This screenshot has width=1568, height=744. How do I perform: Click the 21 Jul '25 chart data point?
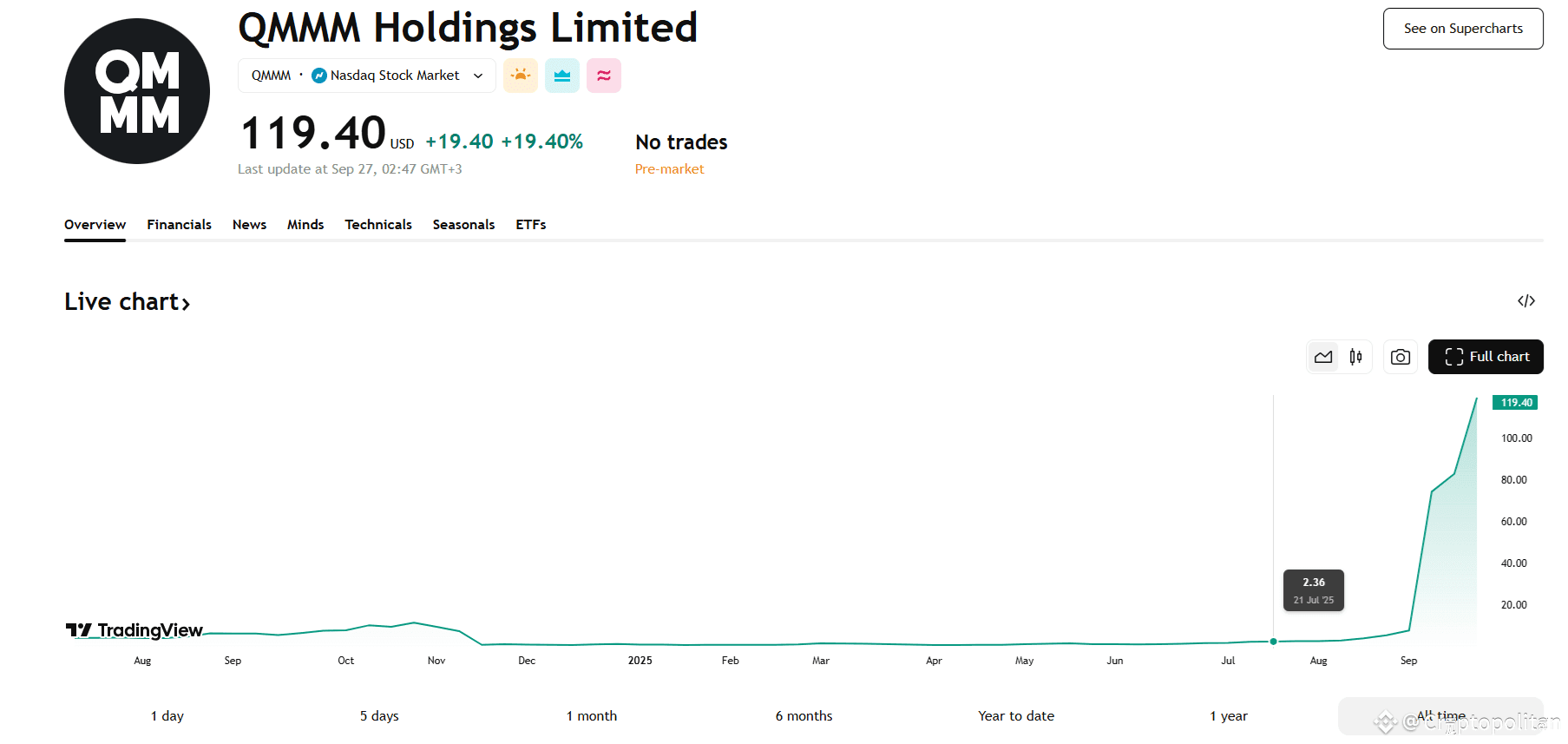(1273, 642)
